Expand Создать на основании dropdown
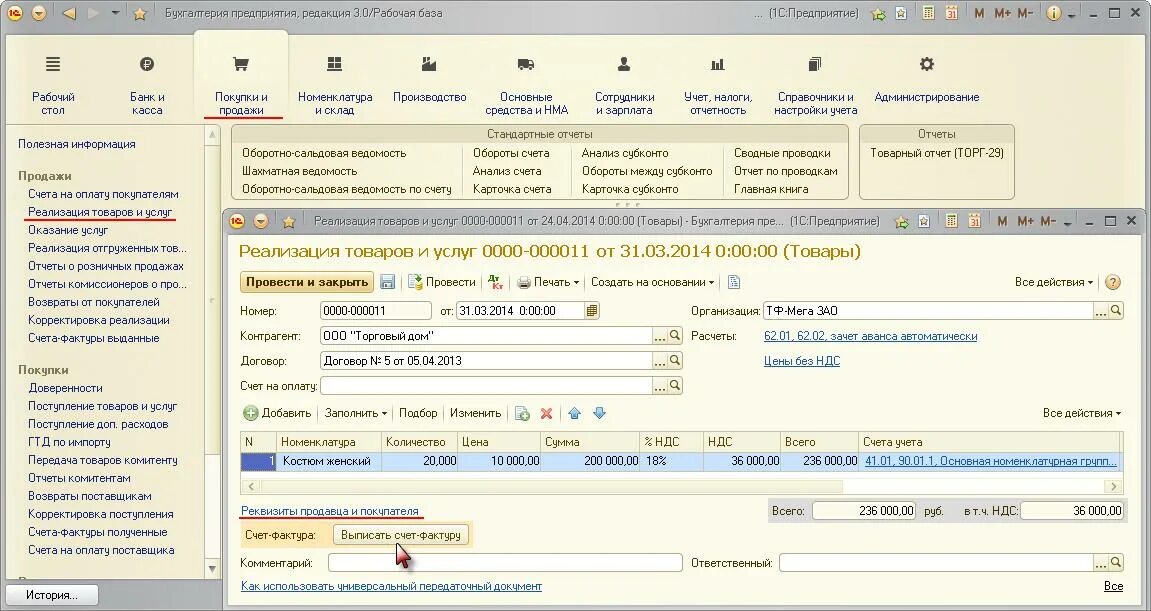 tap(653, 282)
